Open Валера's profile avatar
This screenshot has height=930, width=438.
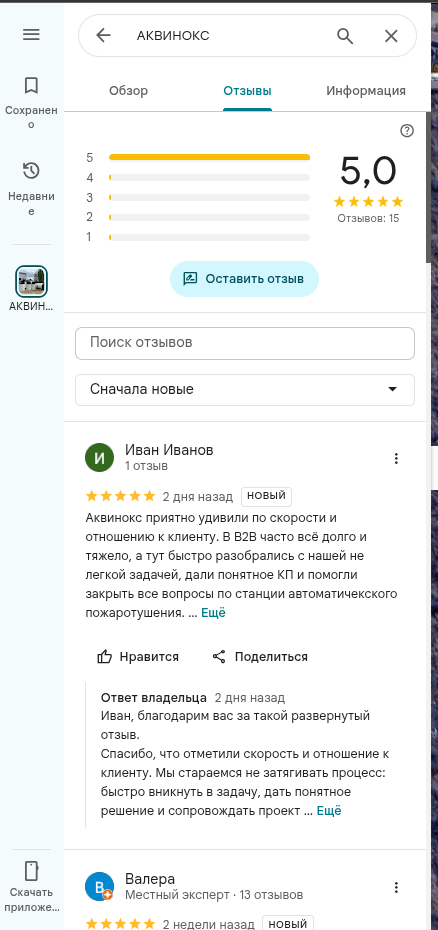pyautogui.click(x=100, y=887)
